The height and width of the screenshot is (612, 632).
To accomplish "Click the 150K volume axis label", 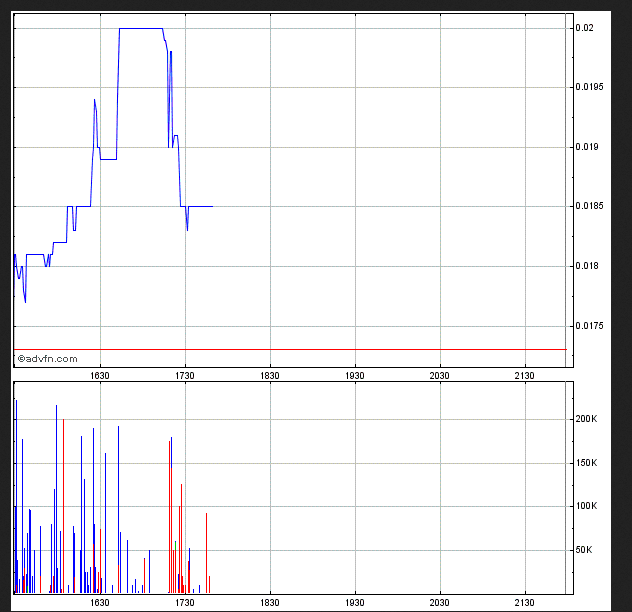I will pos(587,463).
